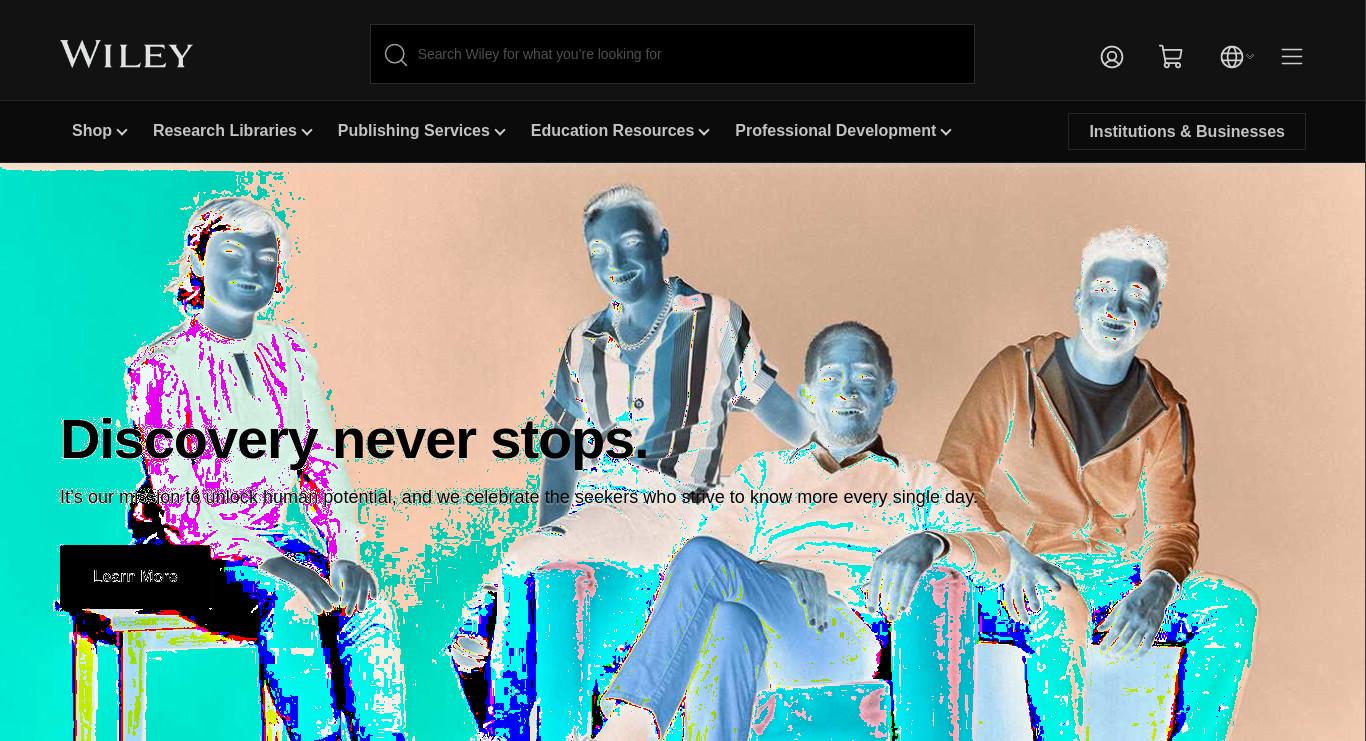The image size is (1366, 741).
Task: Open the user account icon
Action: pos(1112,57)
